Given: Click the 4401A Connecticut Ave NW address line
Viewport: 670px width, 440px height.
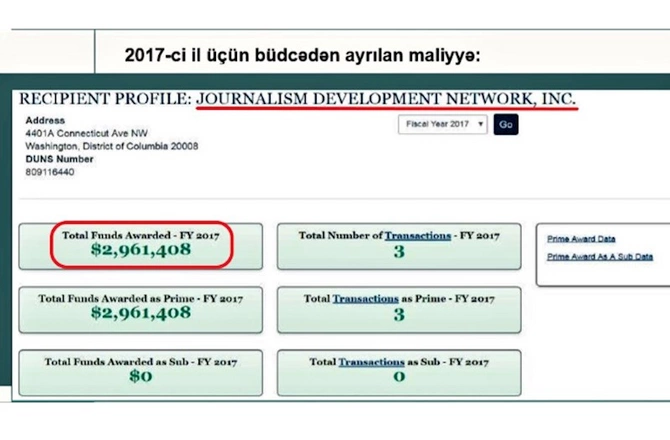Looking at the screenshot, I should click(x=86, y=133).
